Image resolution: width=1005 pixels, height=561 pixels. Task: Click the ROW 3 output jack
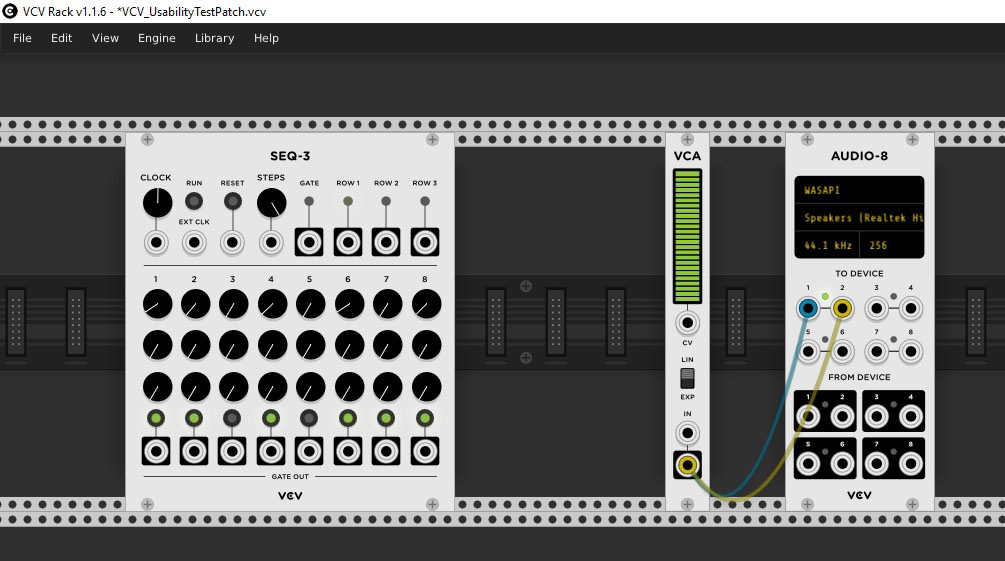424,242
